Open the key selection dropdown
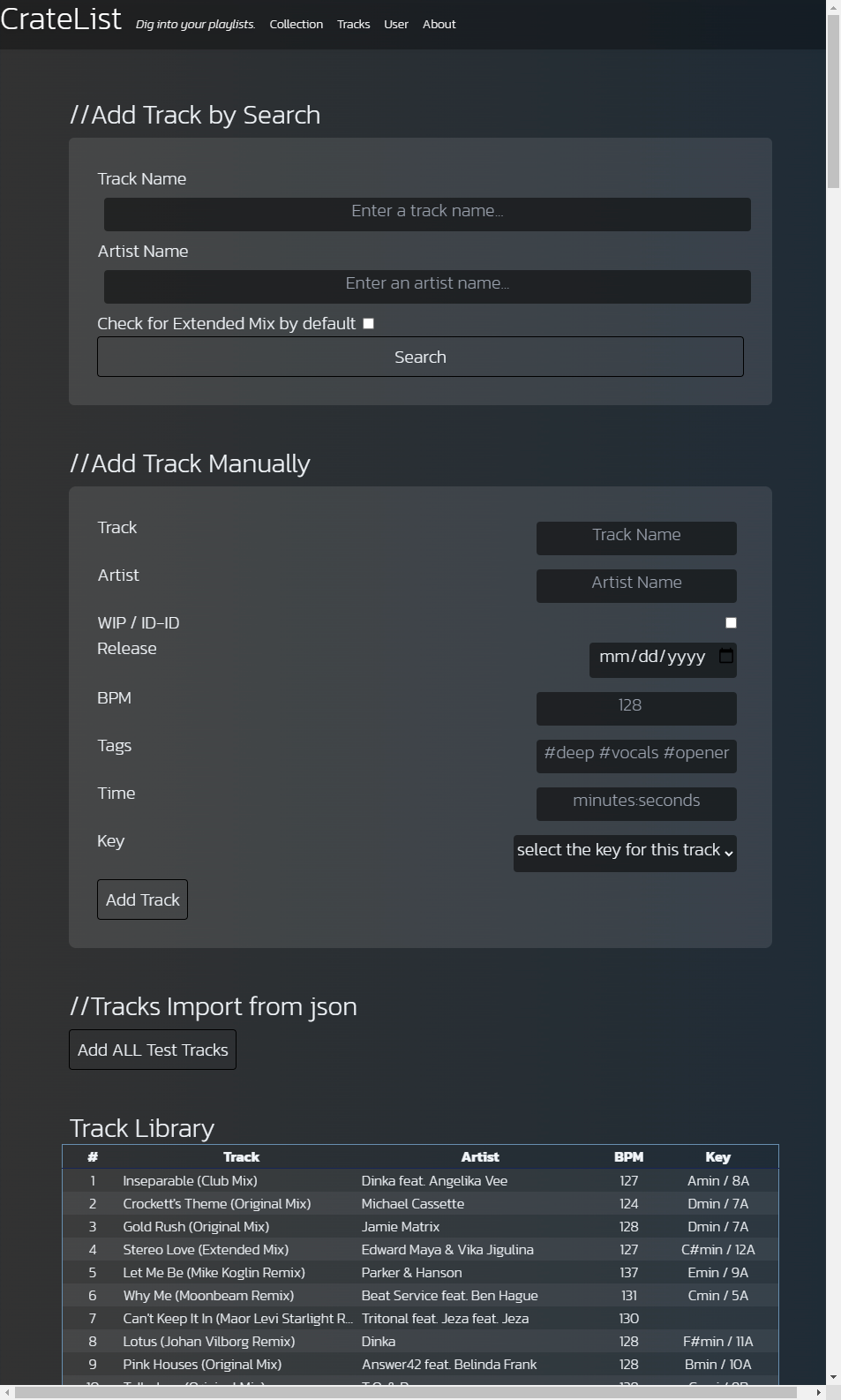Image resolution: width=841 pixels, height=1400 pixels. tap(625, 854)
